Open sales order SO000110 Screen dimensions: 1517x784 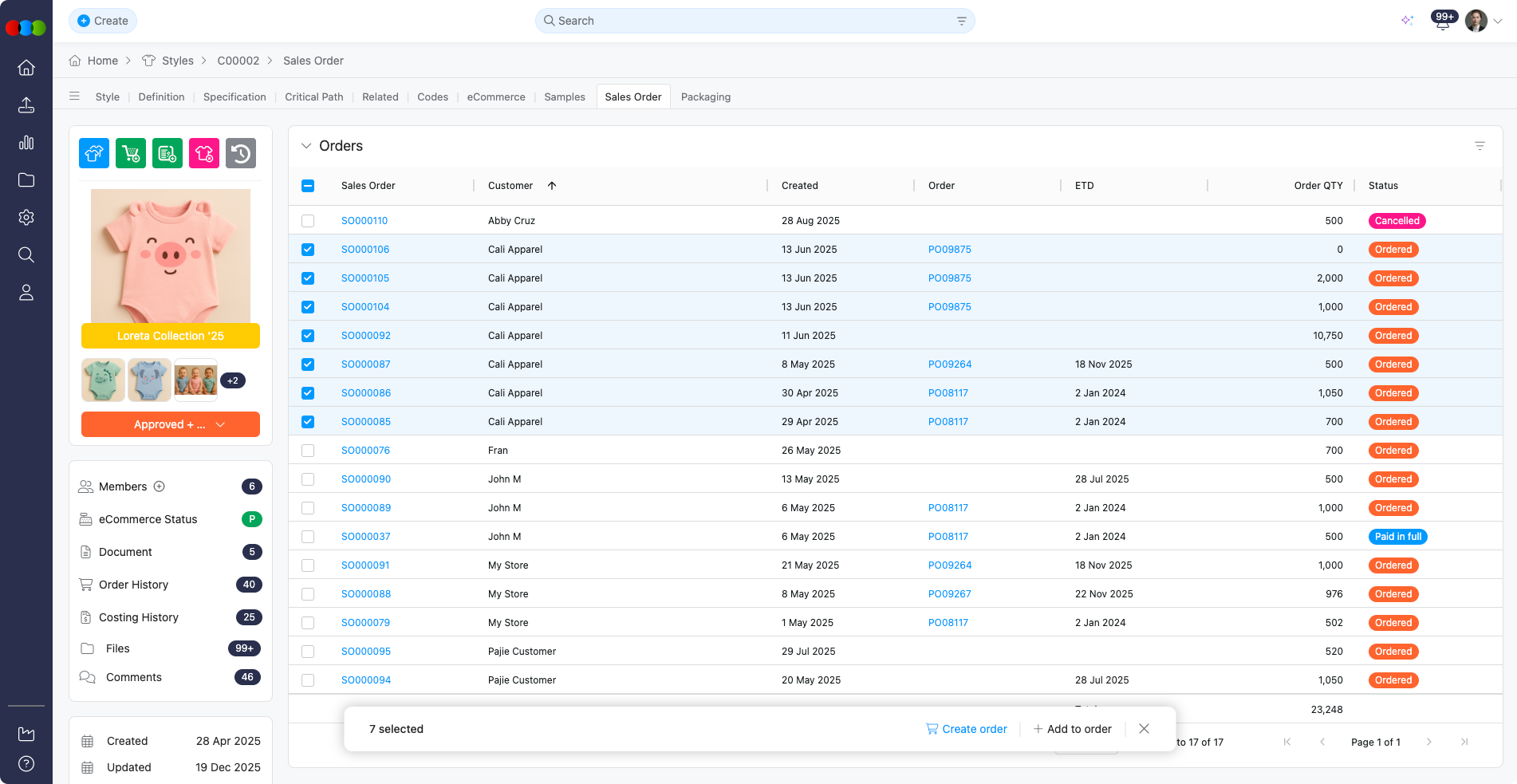pyautogui.click(x=364, y=220)
